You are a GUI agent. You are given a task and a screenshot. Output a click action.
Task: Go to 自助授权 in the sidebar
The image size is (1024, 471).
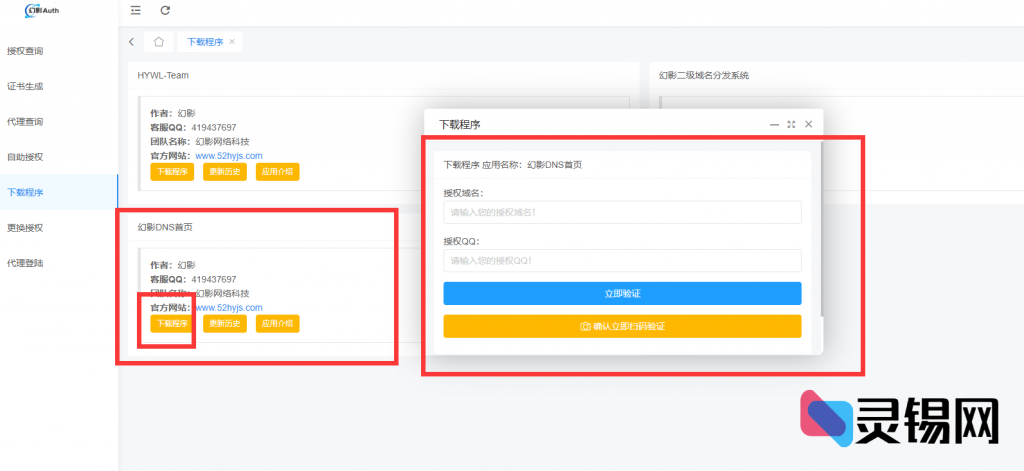click(25, 157)
